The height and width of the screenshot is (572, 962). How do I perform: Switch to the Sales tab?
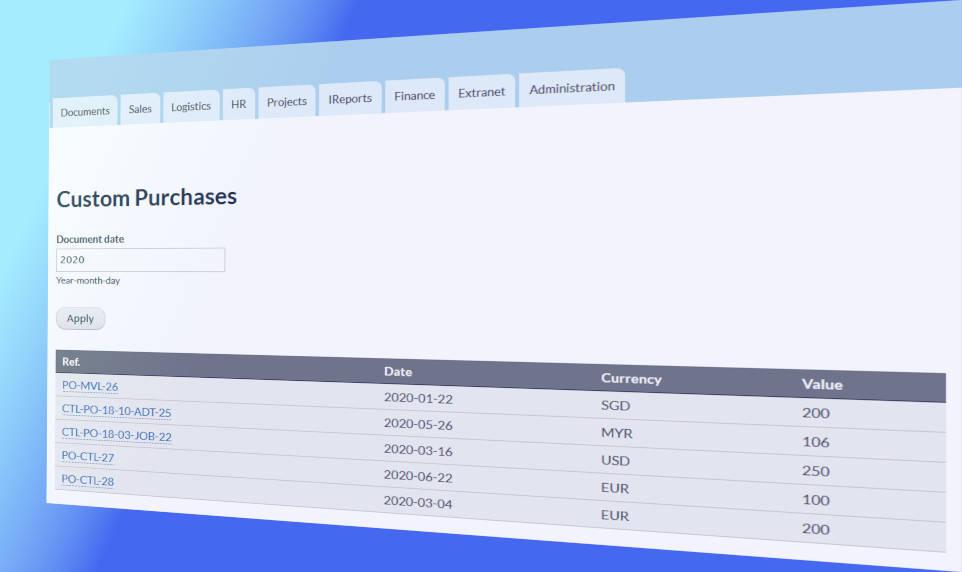coord(140,109)
